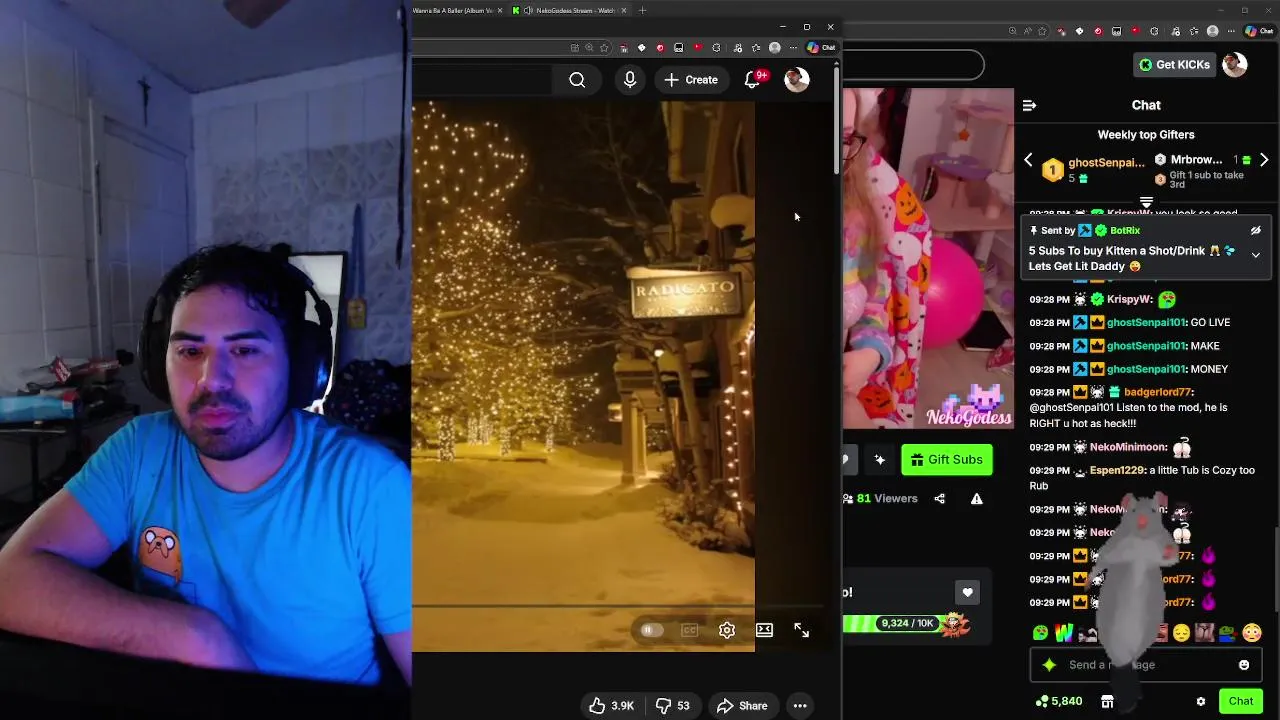Show next weekly top gifter
The width and height of the screenshot is (1280, 720).
(1264, 160)
